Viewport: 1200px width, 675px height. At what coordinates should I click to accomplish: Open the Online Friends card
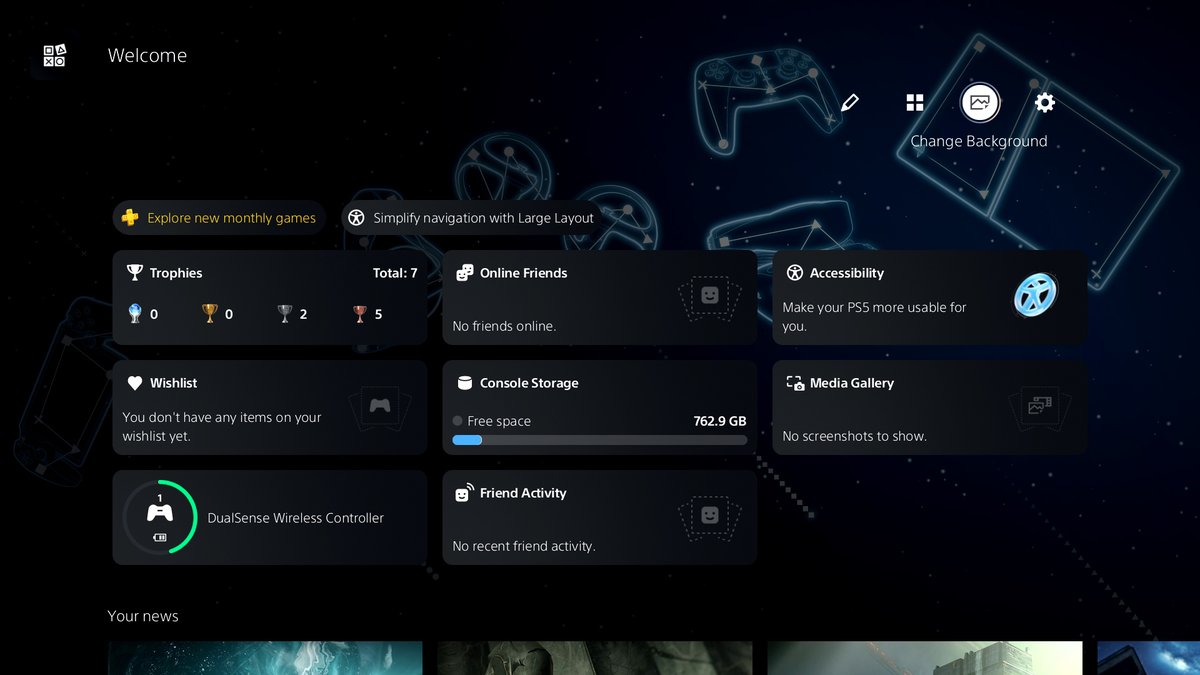click(x=599, y=297)
